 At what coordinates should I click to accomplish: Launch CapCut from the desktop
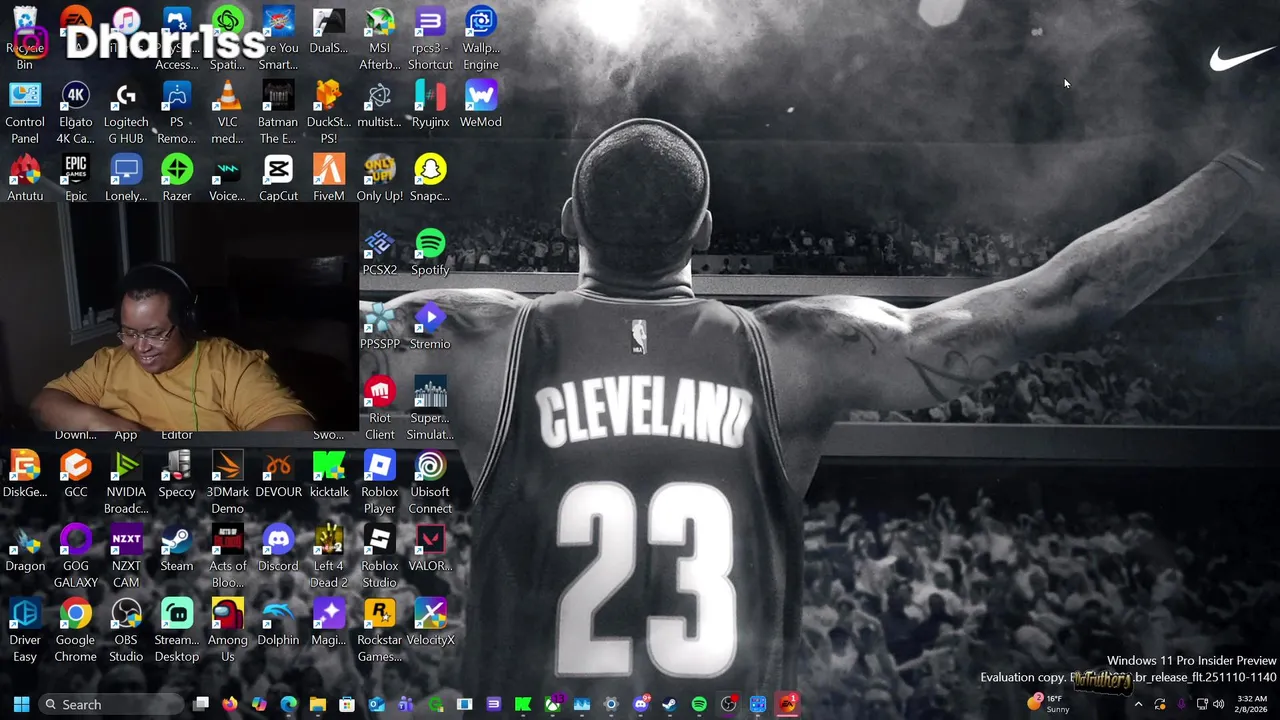click(x=278, y=178)
